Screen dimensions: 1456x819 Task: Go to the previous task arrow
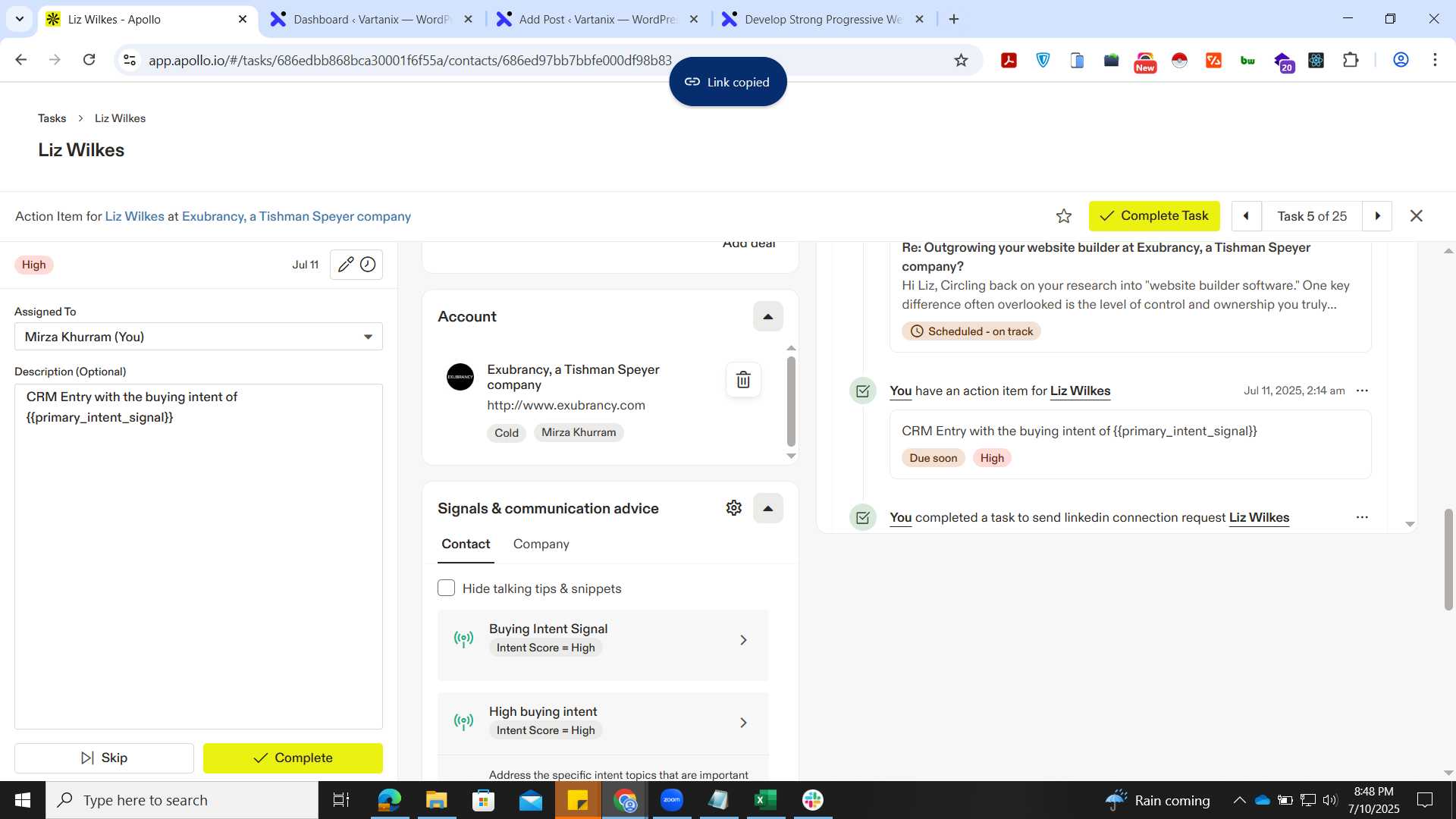pos(1246,216)
